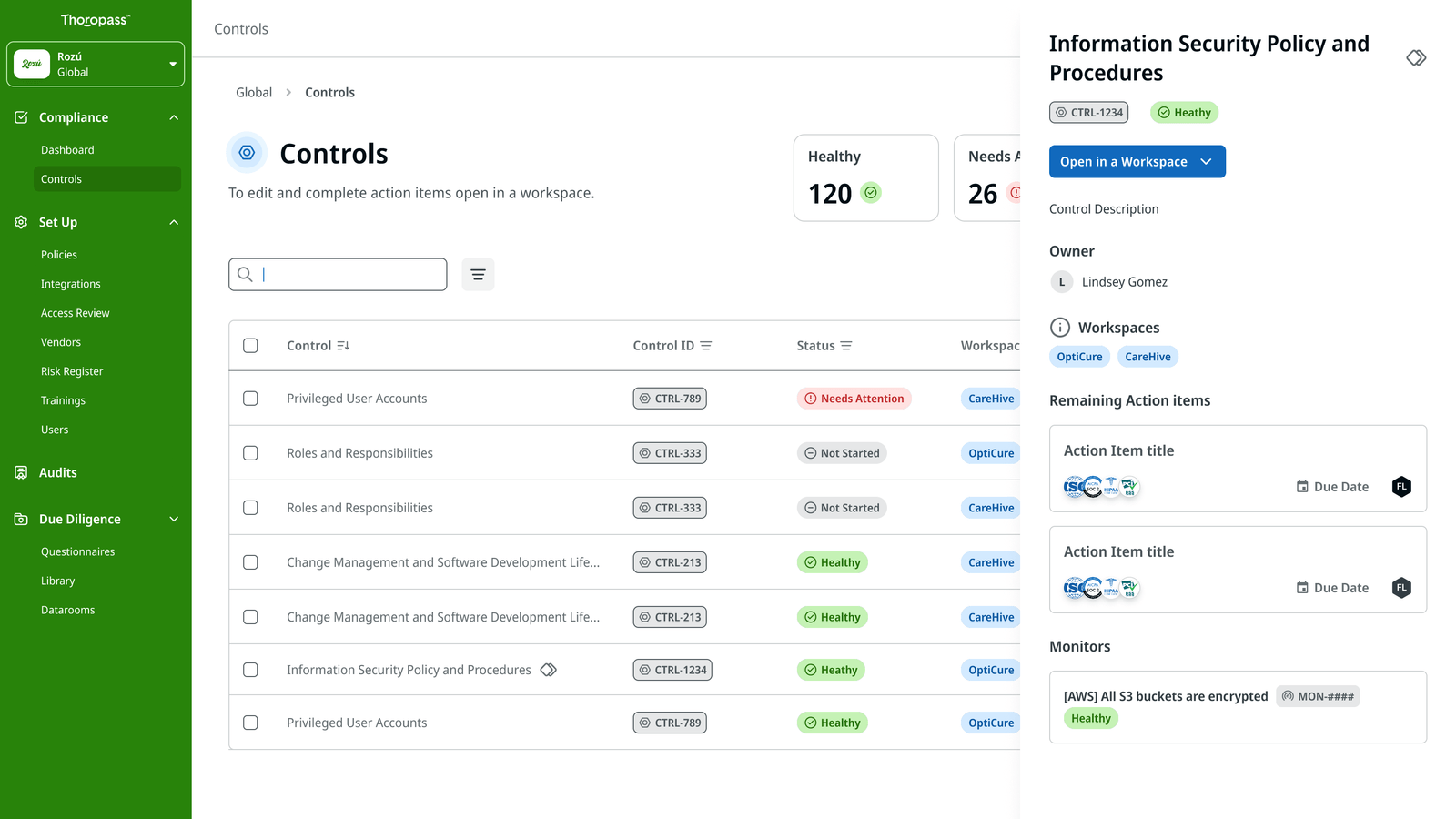Check the Privileged User Accounts row checkbox
The height and width of the screenshot is (819, 1456).
click(x=251, y=398)
